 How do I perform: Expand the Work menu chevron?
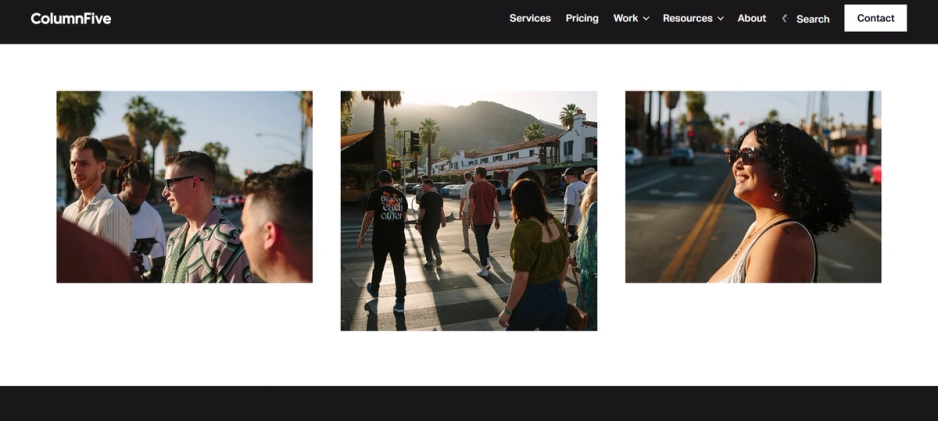coord(646,19)
